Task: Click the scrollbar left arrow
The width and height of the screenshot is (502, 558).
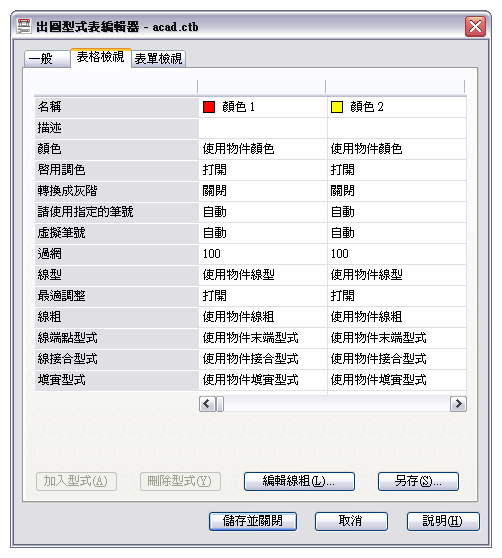Action: [x=207, y=404]
